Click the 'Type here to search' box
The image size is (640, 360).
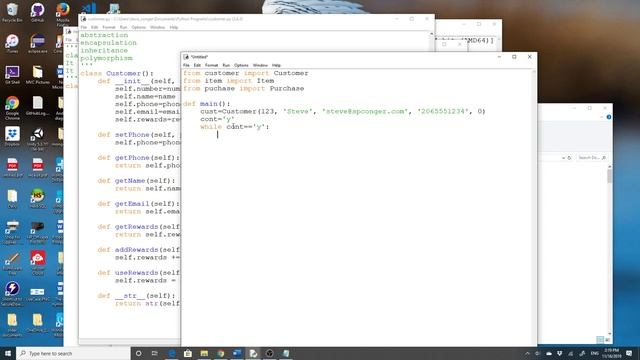pos(73,353)
